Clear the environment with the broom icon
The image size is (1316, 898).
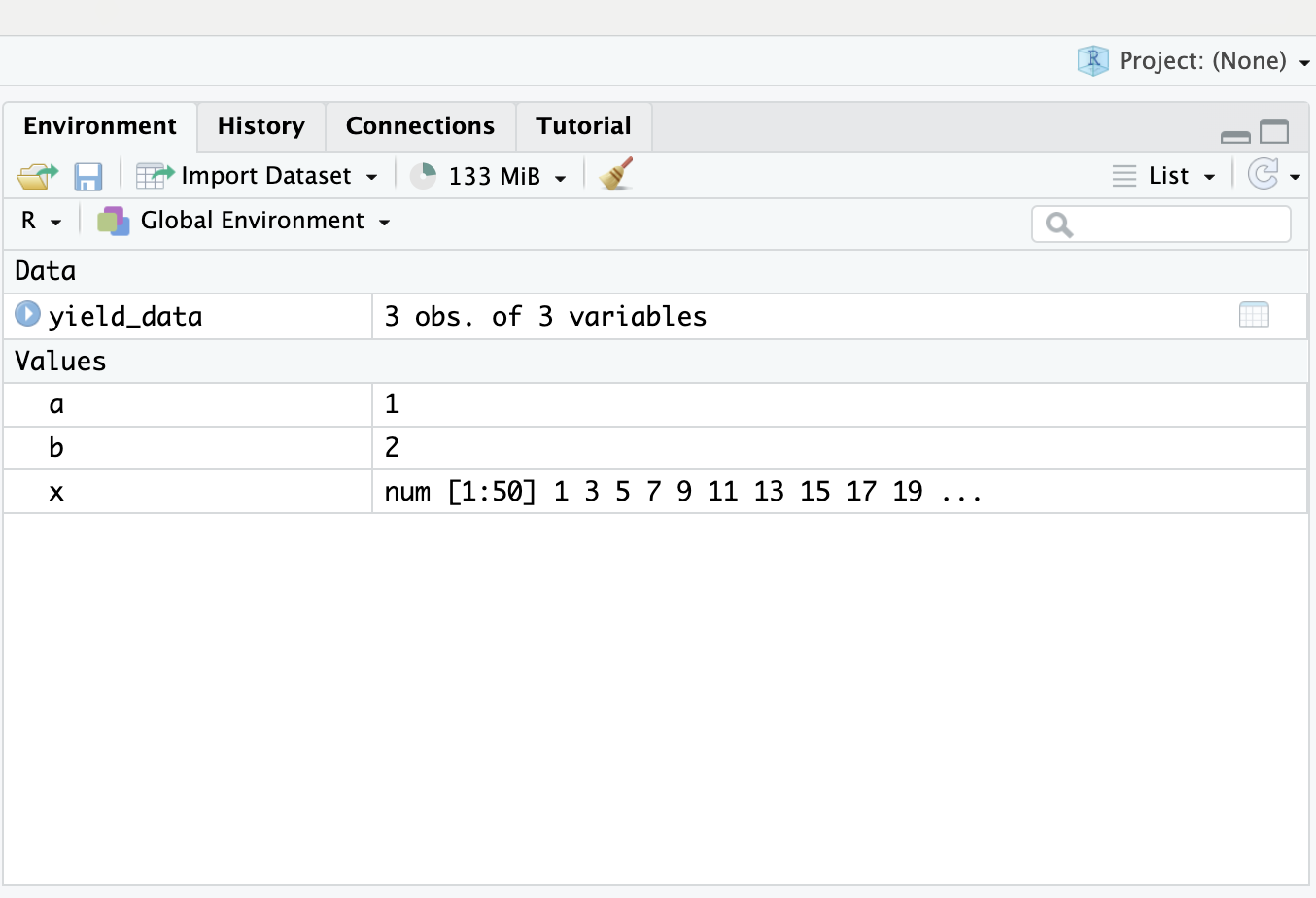click(x=614, y=175)
